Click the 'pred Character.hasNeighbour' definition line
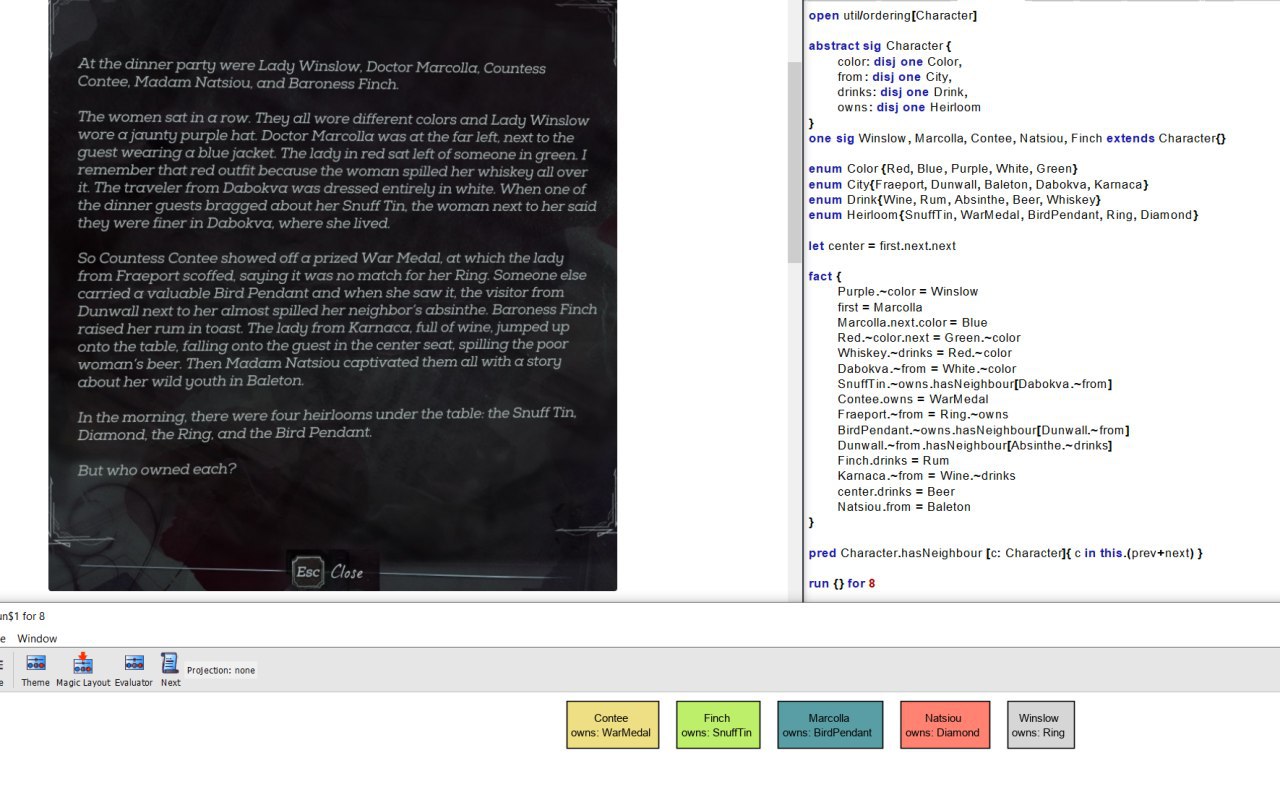The image size is (1280, 792). 1005,553
